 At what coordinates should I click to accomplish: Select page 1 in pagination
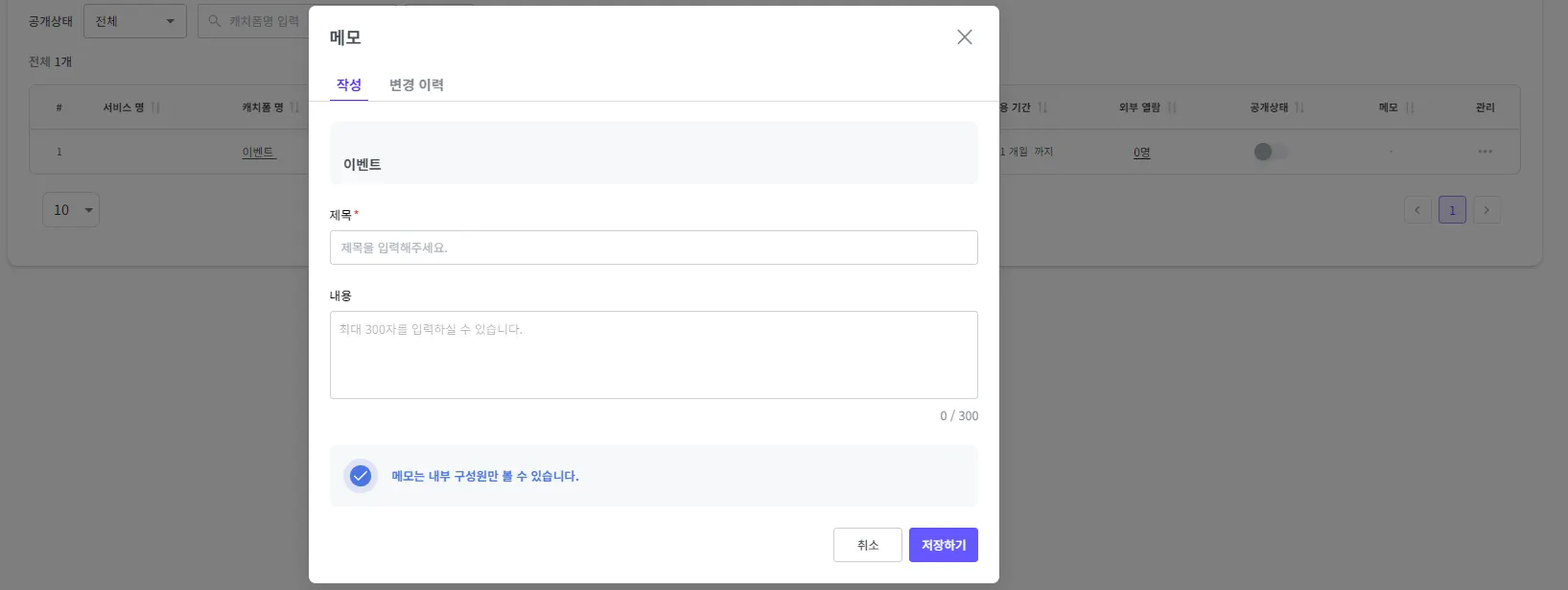[x=1452, y=210]
